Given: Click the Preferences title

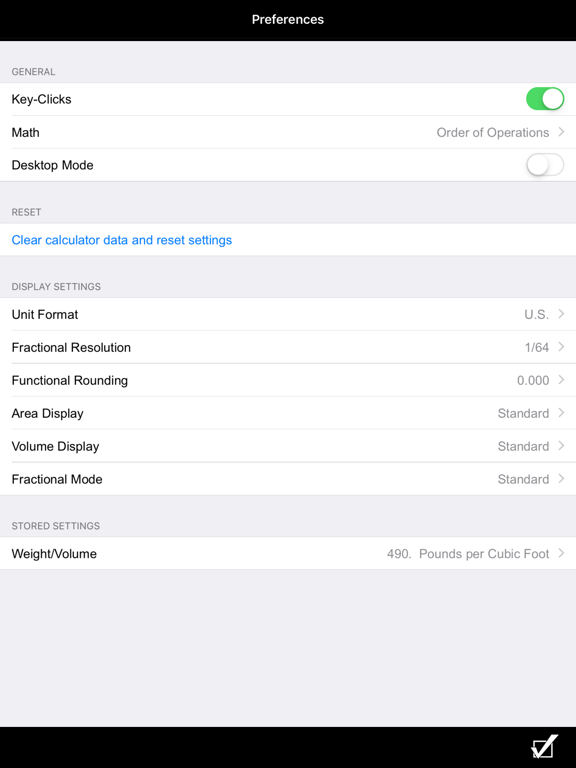Looking at the screenshot, I should click(x=288, y=20).
